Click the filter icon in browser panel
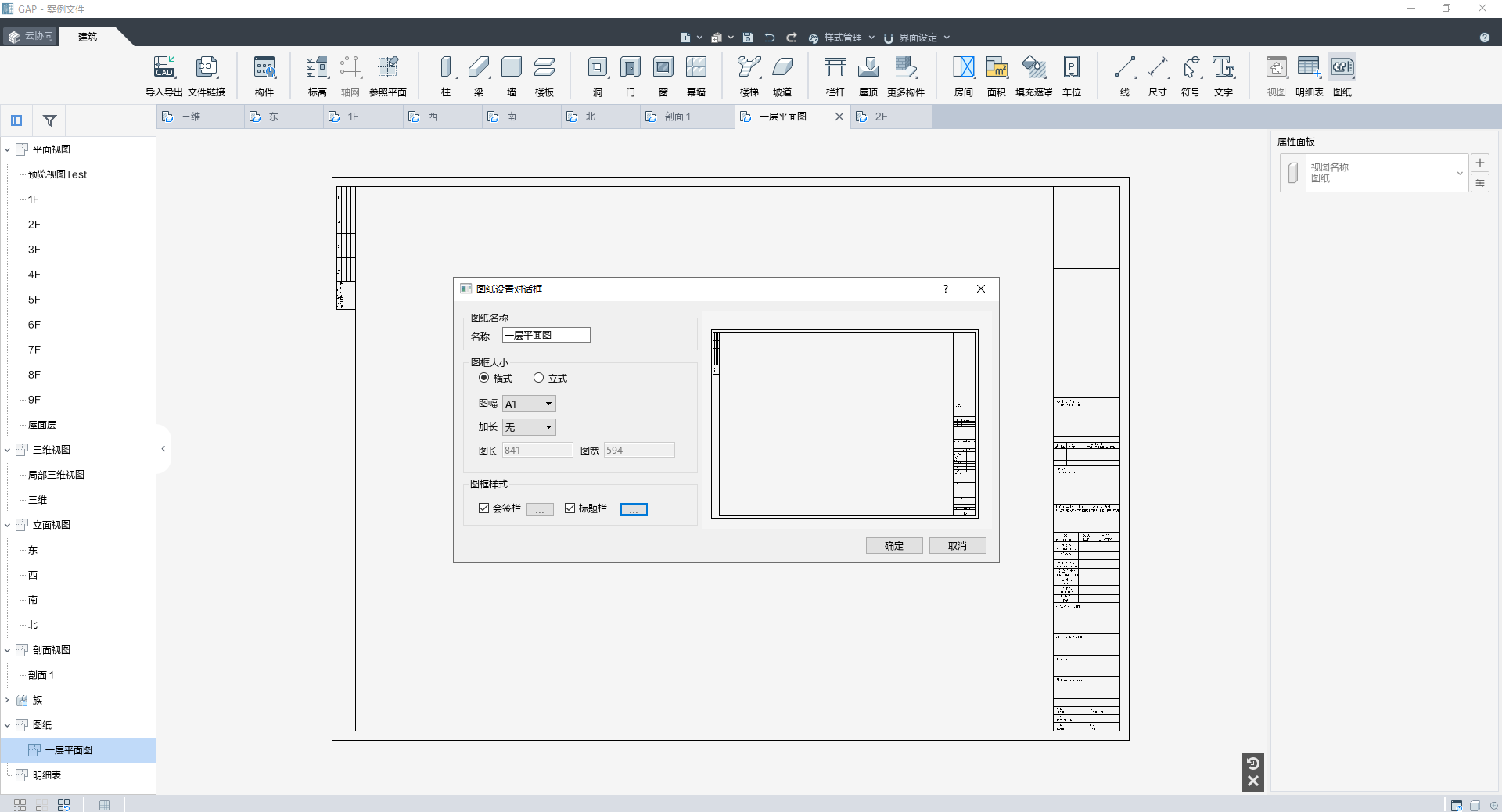The width and height of the screenshot is (1502, 812). click(x=49, y=120)
